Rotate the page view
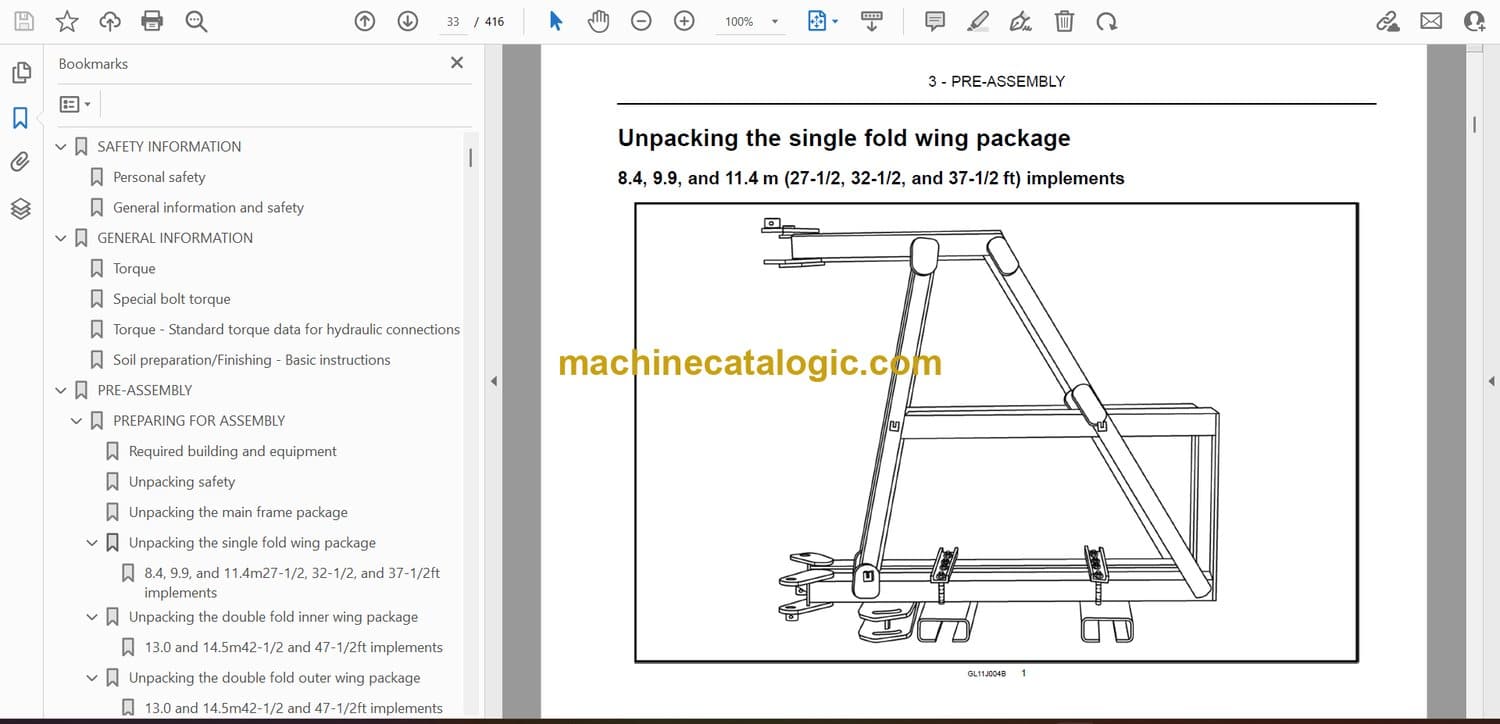This screenshot has width=1500, height=724. [1106, 21]
